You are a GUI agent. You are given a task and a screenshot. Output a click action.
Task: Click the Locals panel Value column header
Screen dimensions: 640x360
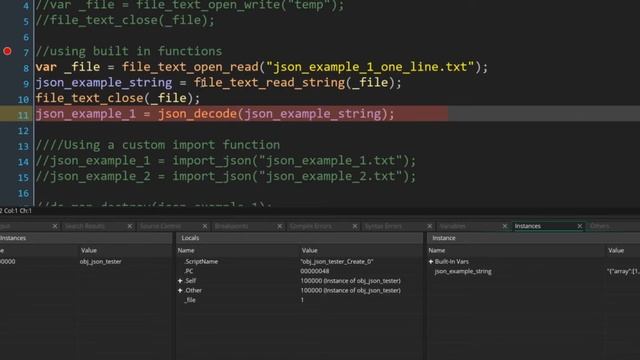click(310, 251)
